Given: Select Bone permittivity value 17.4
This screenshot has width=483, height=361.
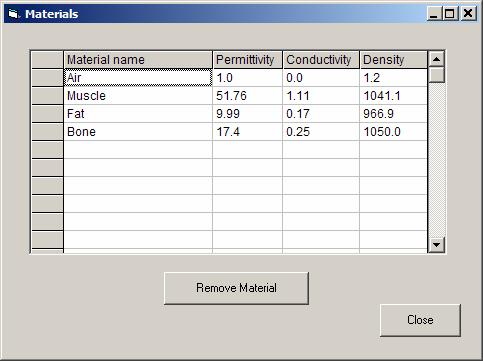Looking at the screenshot, I should tap(248, 132).
